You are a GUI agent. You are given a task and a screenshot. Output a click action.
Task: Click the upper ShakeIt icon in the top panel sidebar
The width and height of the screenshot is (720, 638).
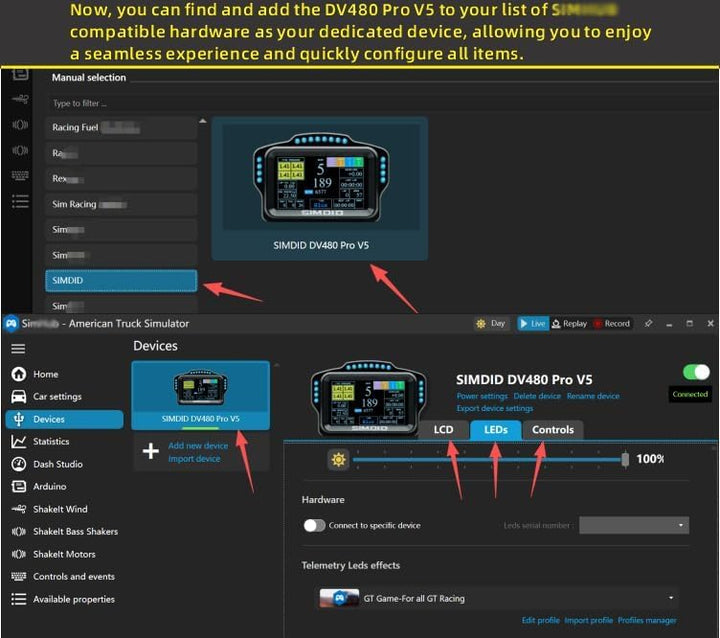point(20,125)
